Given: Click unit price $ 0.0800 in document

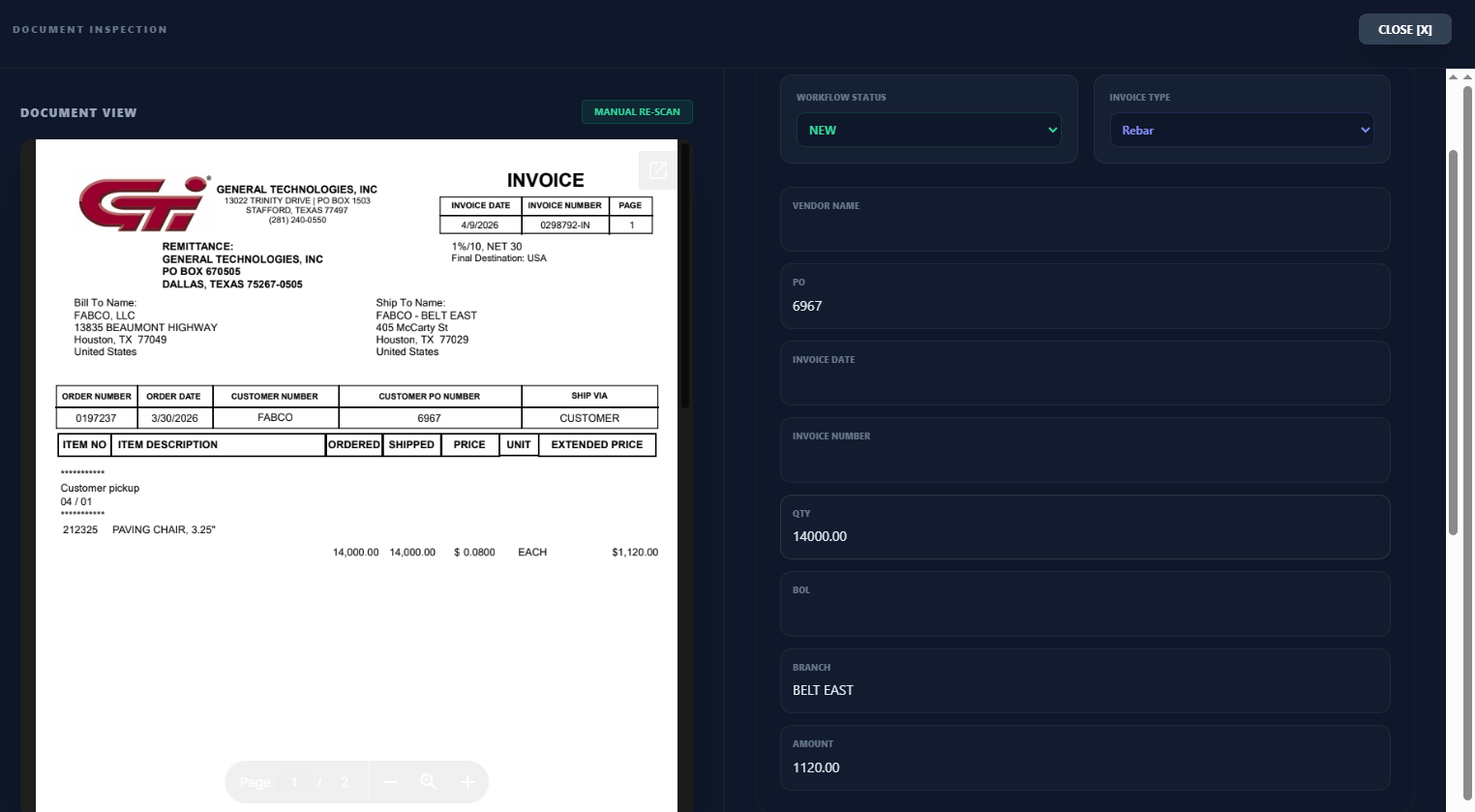Looking at the screenshot, I should pos(474,553).
